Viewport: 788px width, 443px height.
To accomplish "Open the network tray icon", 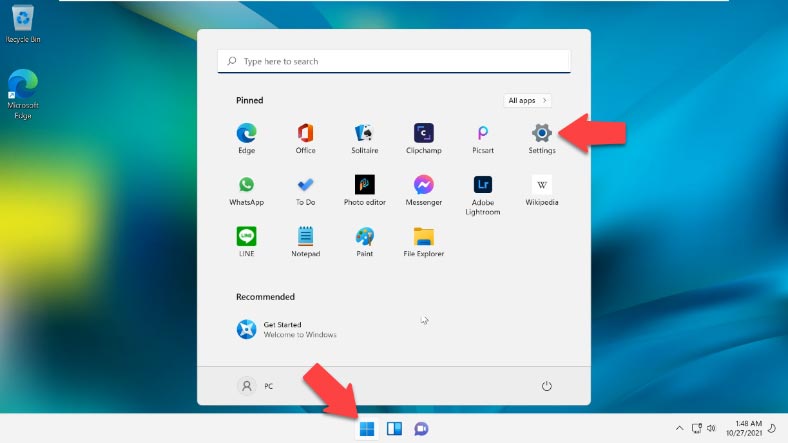I will 697,428.
